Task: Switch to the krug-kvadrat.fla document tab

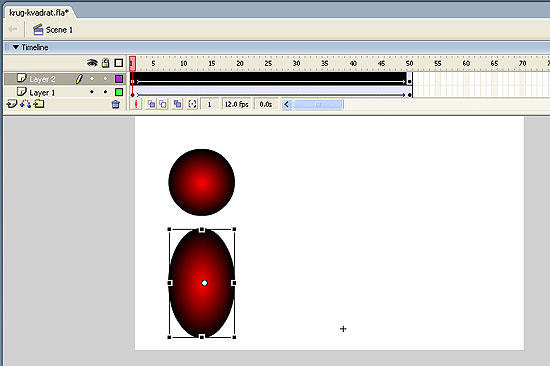Action: point(39,13)
